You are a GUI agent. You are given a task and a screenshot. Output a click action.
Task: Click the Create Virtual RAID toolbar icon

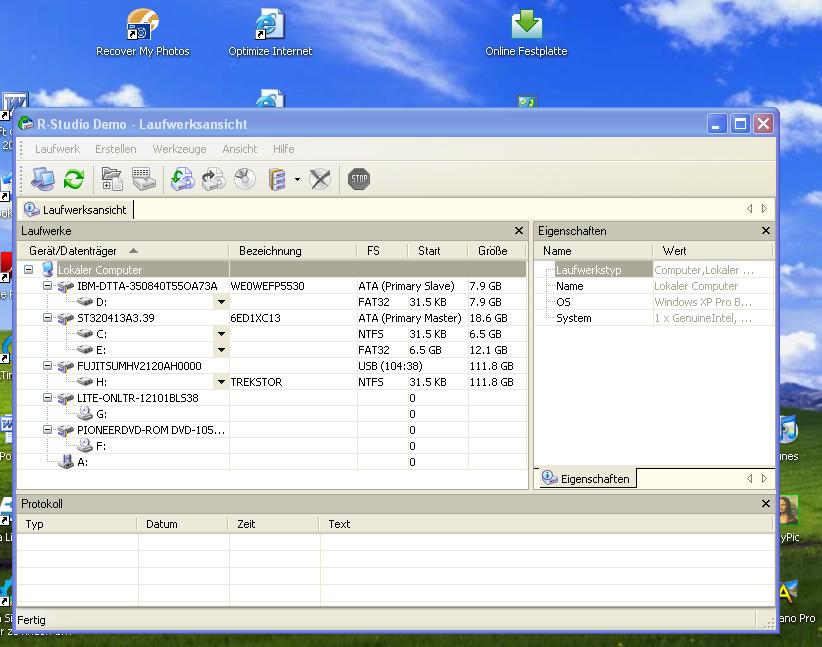tap(277, 179)
